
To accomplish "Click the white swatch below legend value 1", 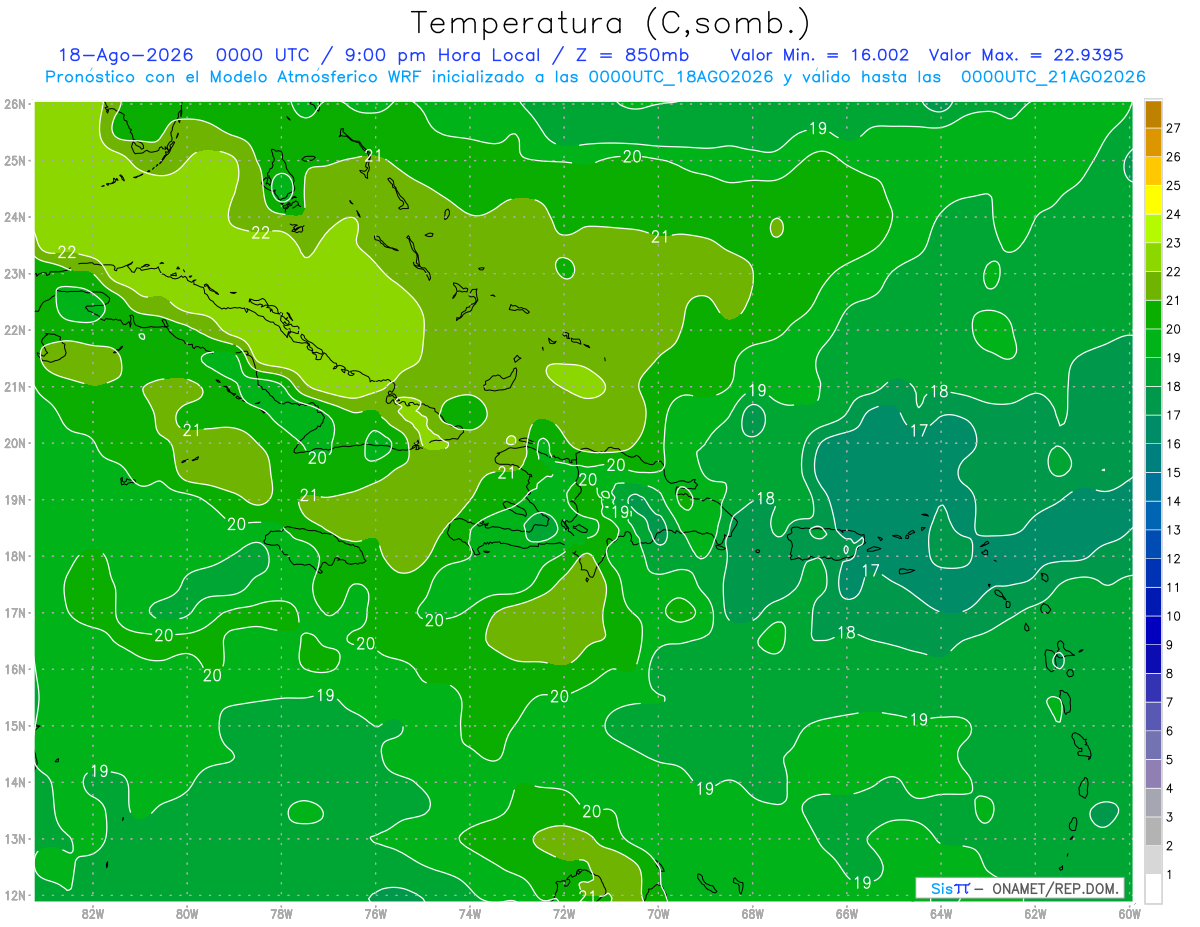I will (x=1153, y=888).
